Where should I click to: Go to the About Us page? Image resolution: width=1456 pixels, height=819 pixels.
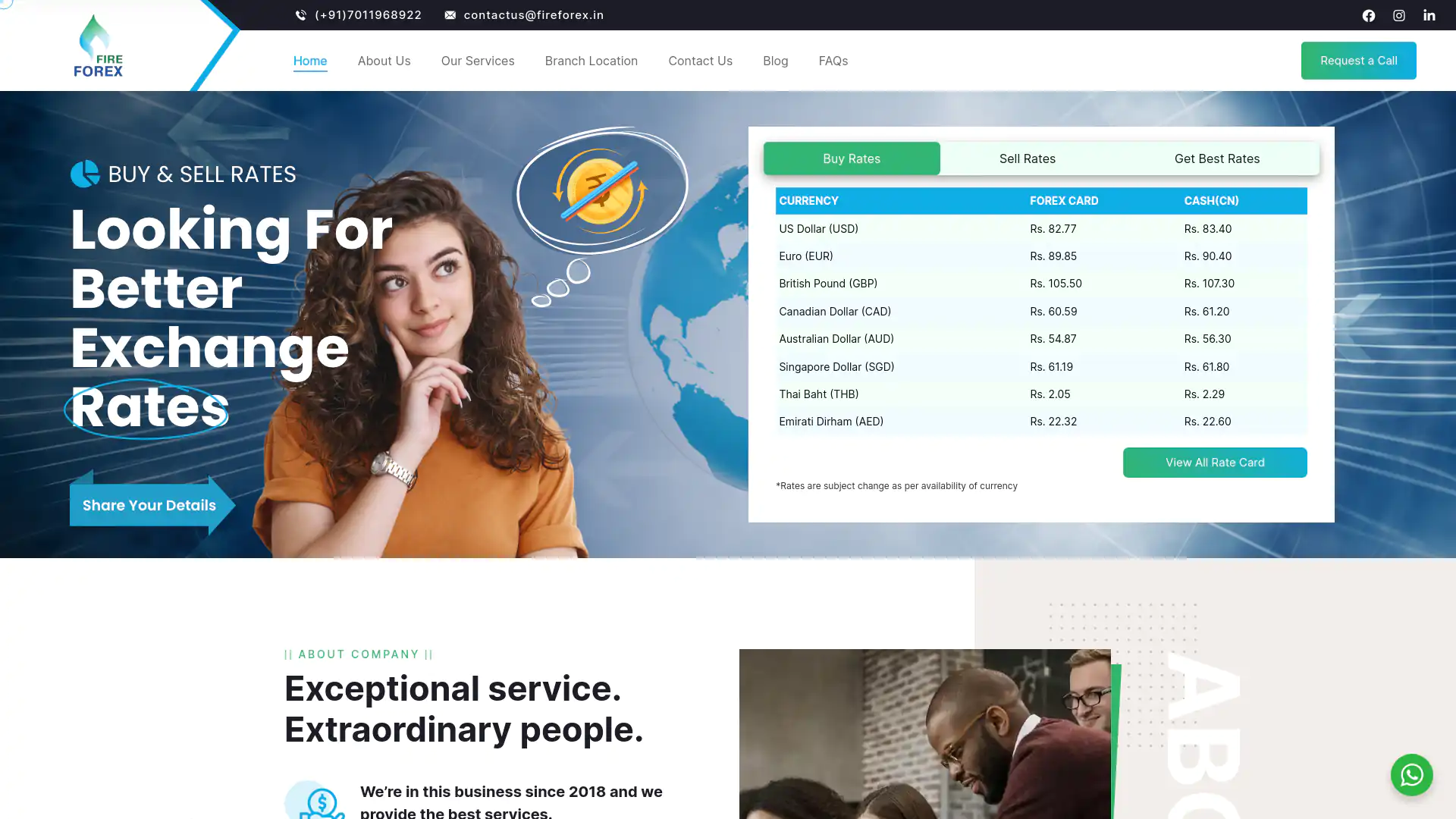coord(384,61)
